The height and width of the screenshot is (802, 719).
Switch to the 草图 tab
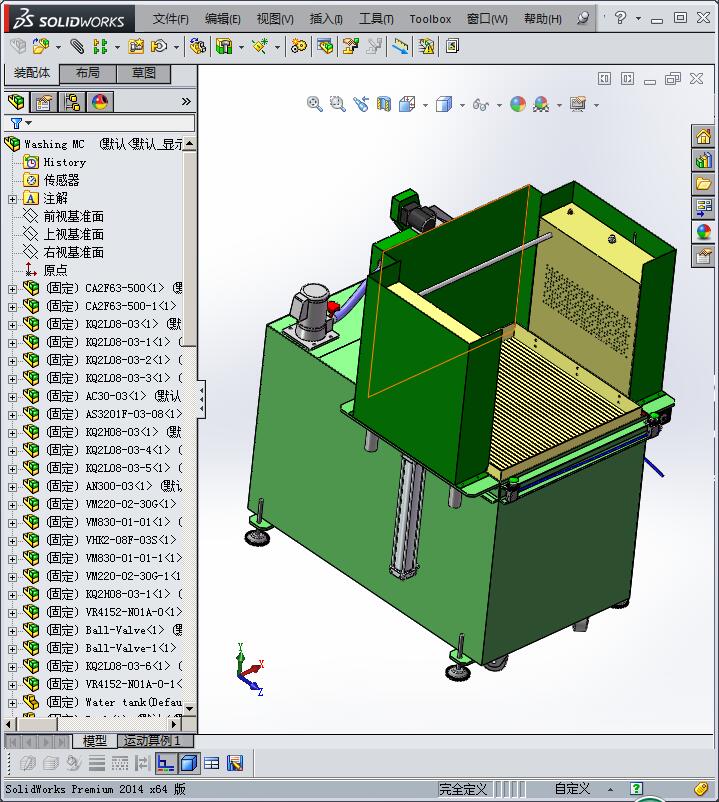click(x=144, y=73)
